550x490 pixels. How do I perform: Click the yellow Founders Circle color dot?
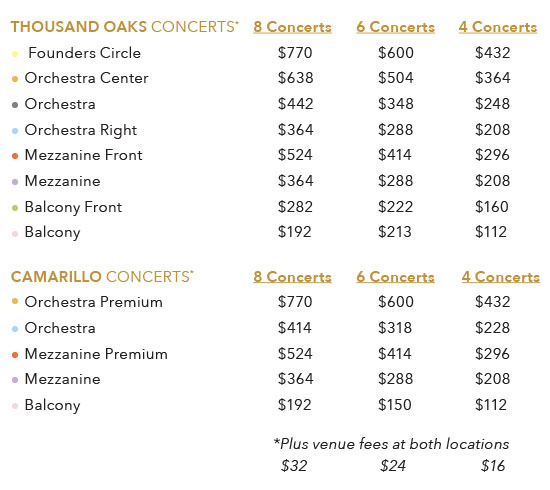click(15, 54)
